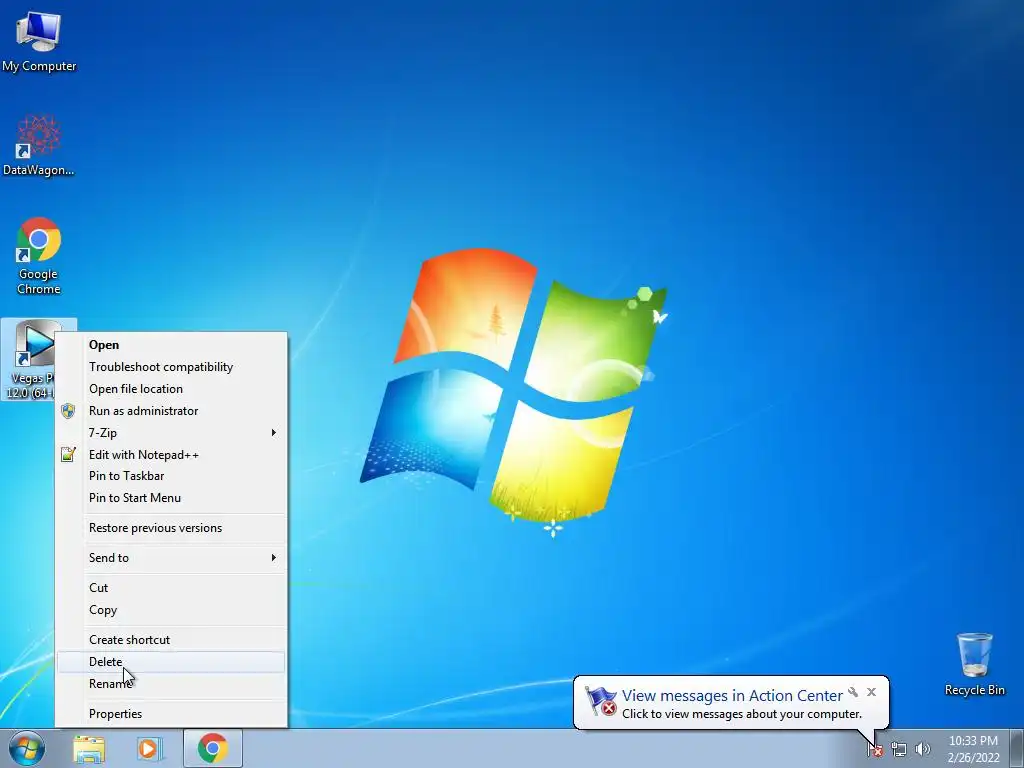Screen dimensions: 1024x768
Task: Click Delete in the context menu
Action: [x=171, y=662]
